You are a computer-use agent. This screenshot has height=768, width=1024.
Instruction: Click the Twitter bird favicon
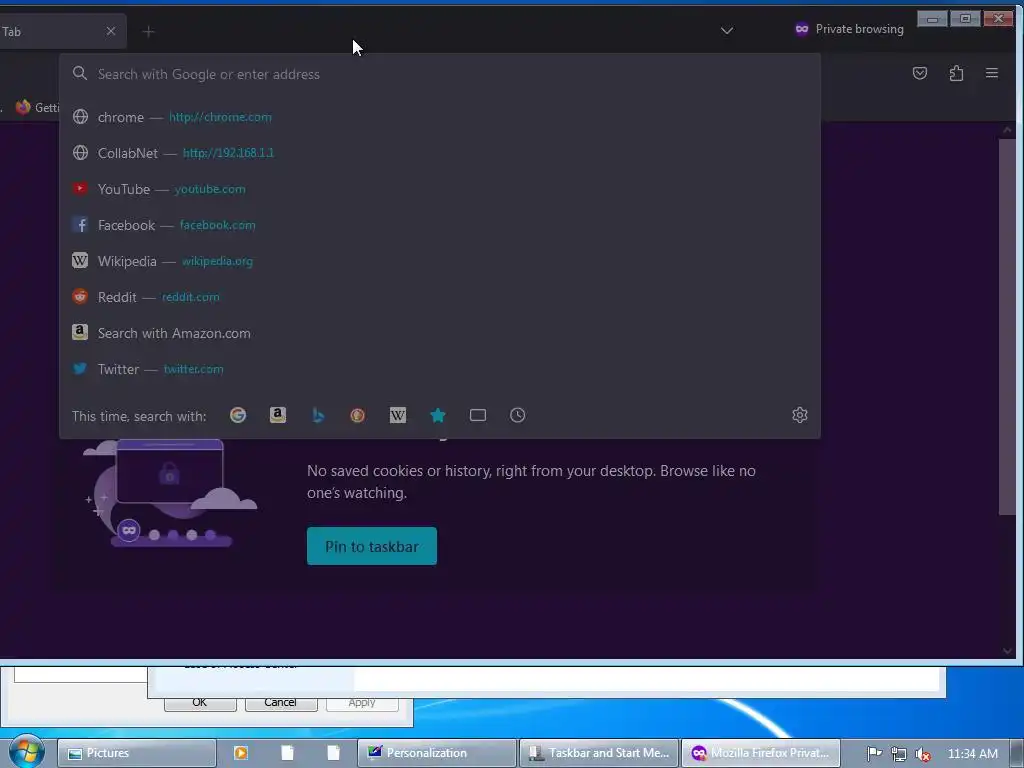pyautogui.click(x=80, y=369)
